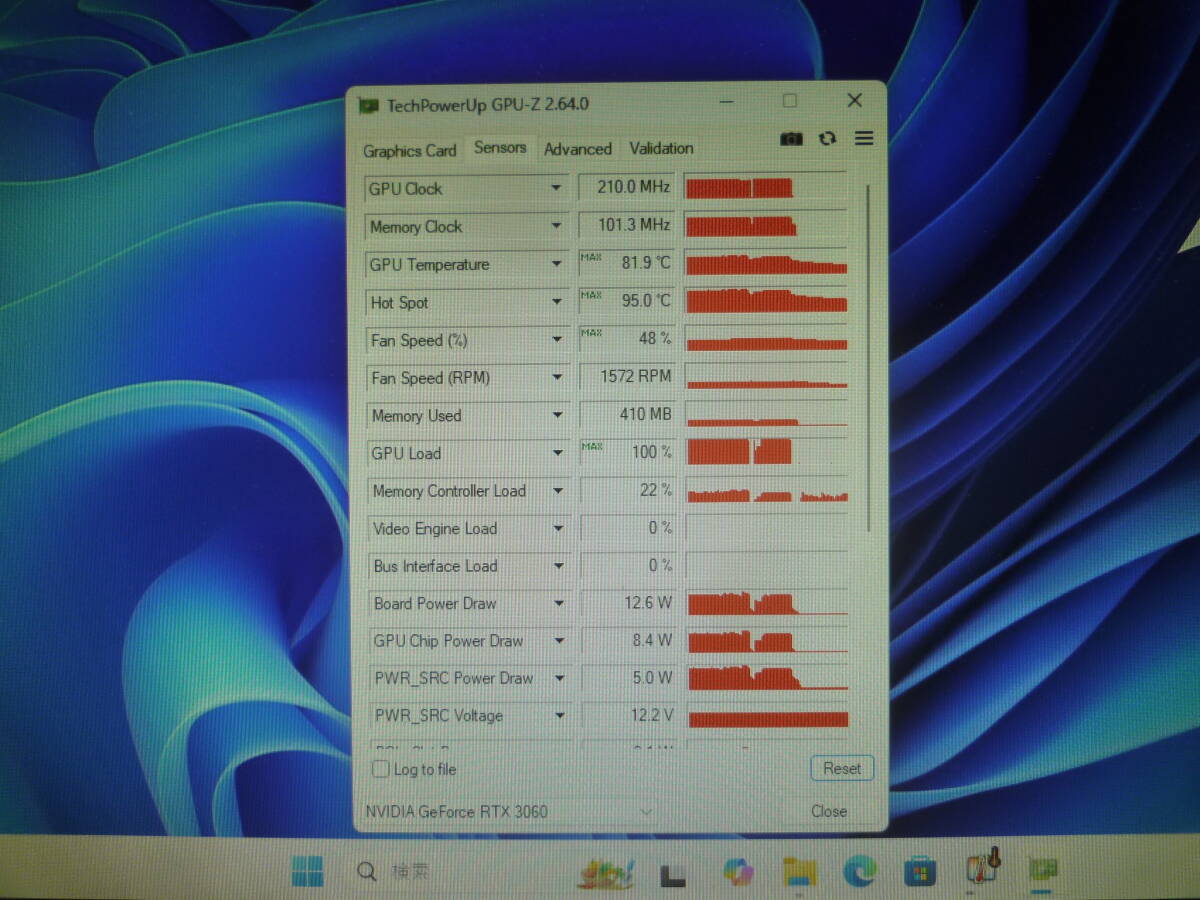Open the GPU Chip Power Draw dropdown
The height and width of the screenshot is (900, 1200).
point(559,641)
